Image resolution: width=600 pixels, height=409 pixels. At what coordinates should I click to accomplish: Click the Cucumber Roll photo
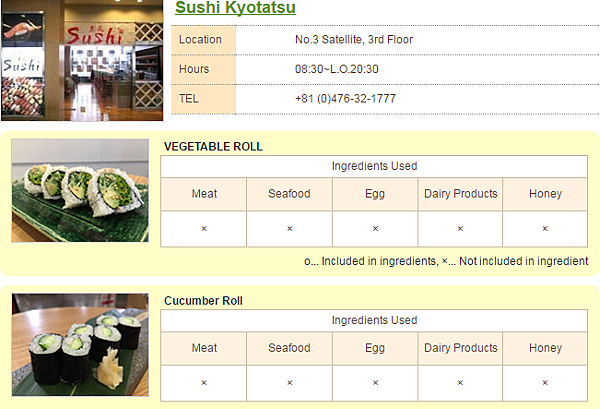pos(80,345)
